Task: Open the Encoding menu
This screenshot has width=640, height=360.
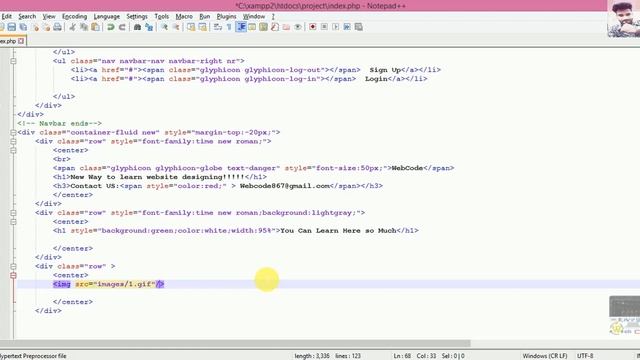Action: [x=74, y=16]
